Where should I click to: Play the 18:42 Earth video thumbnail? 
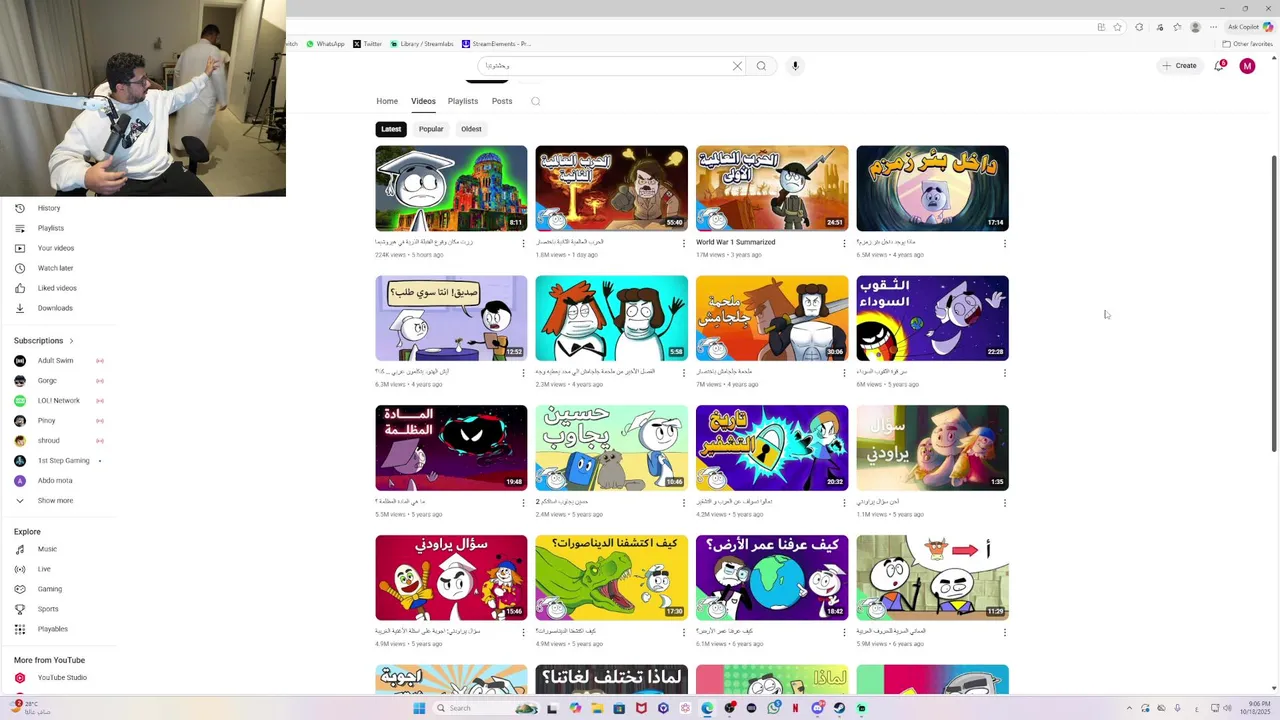click(772, 578)
